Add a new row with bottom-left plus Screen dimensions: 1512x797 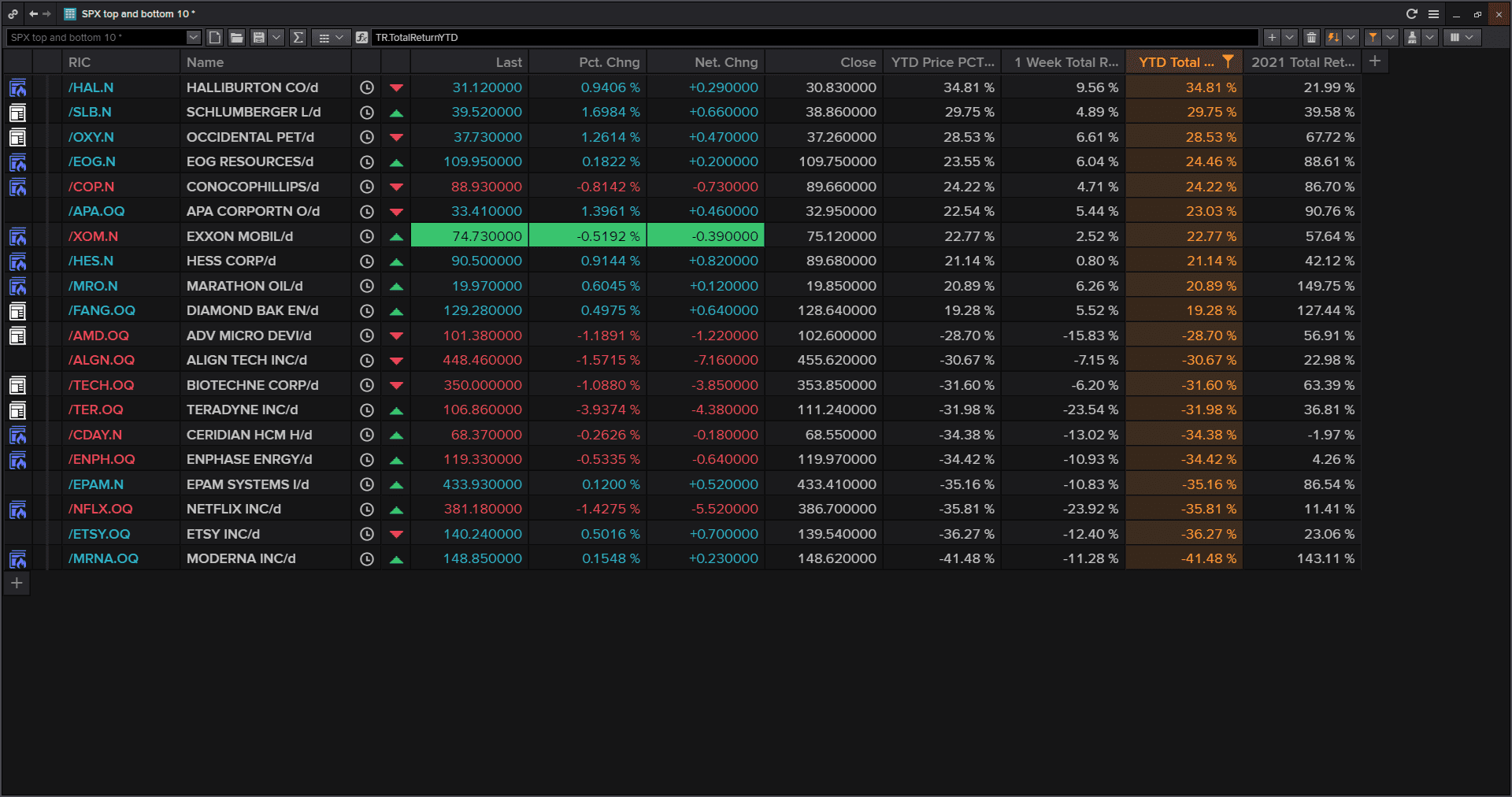pos(17,584)
